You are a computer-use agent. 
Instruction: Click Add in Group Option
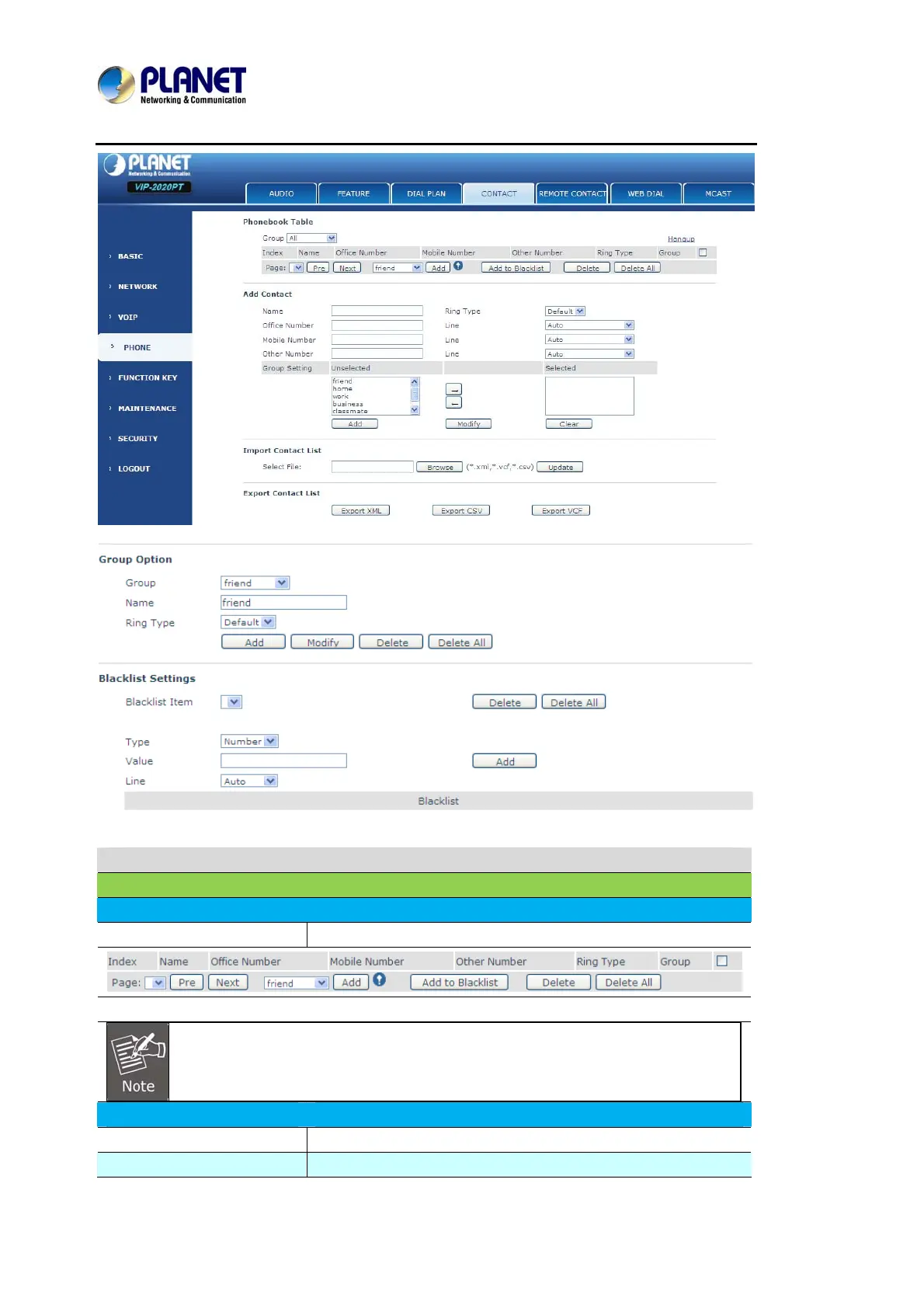click(254, 642)
